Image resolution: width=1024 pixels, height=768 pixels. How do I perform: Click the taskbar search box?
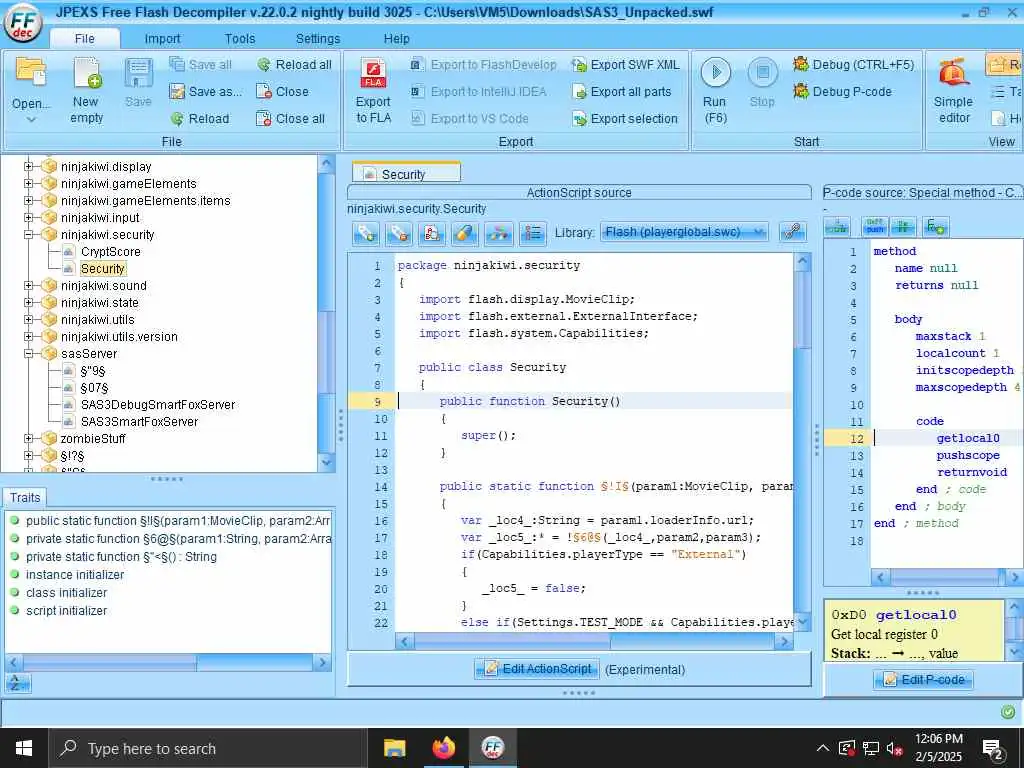coord(208,748)
